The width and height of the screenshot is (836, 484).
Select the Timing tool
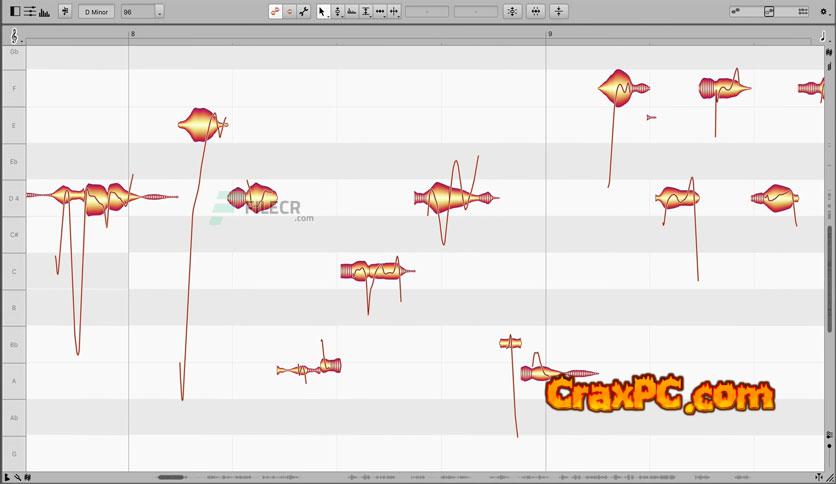[380, 11]
